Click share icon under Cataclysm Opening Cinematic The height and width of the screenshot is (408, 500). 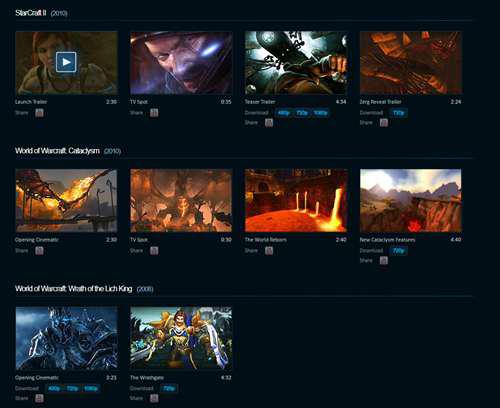39,251
